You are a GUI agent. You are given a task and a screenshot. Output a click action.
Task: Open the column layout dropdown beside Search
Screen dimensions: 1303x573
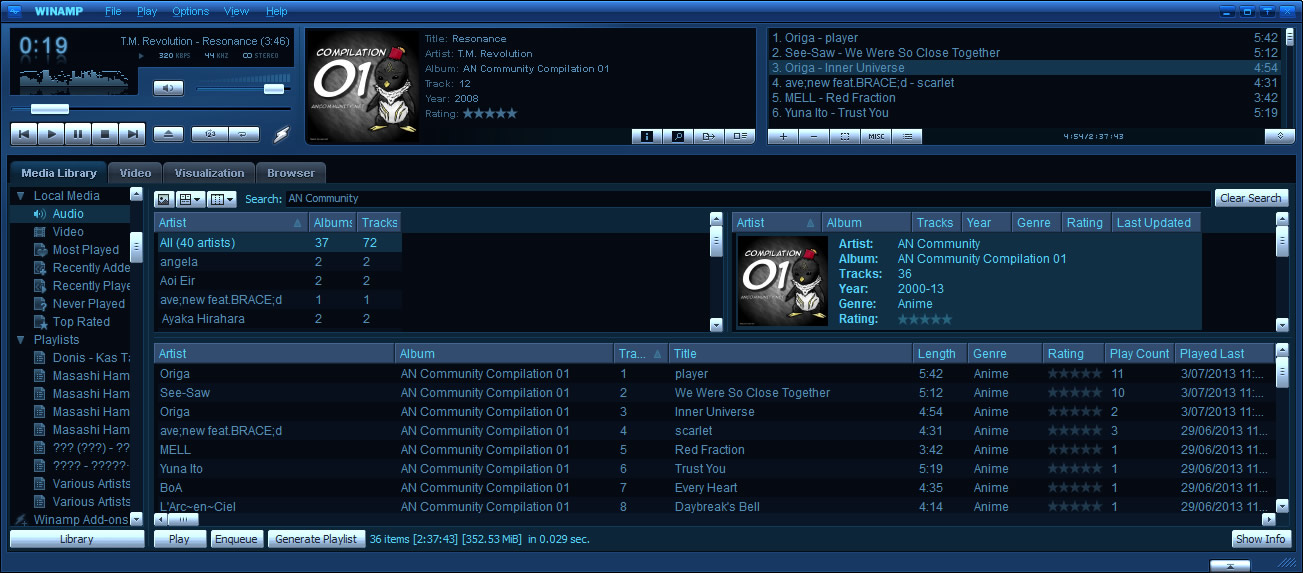222,199
